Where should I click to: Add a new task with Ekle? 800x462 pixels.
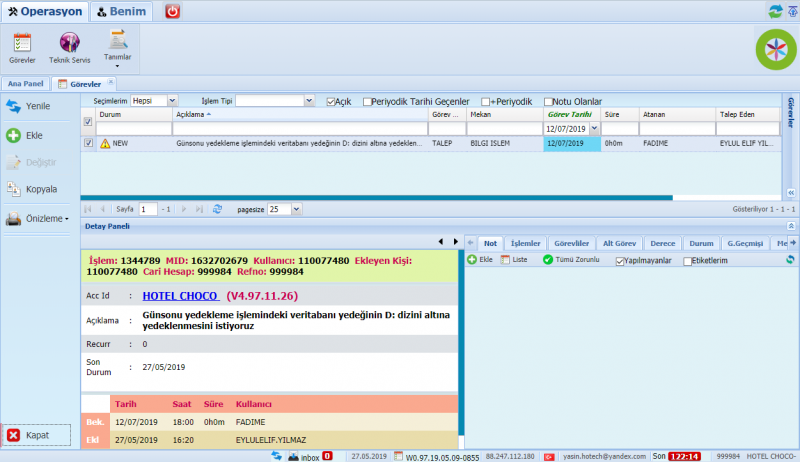point(24,135)
